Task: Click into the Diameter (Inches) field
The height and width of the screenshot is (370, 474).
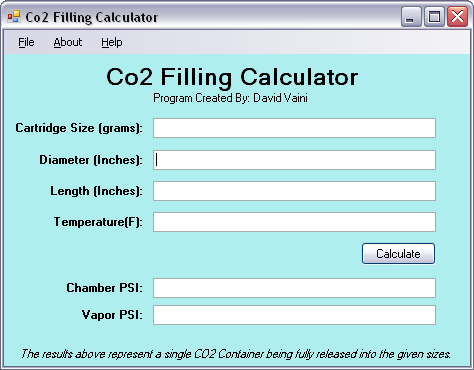Action: coord(294,160)
